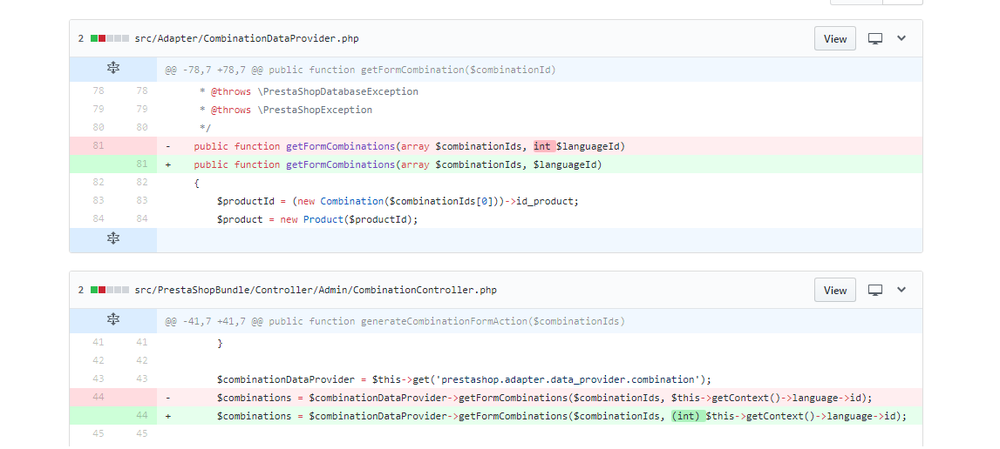Expand hidden lines below line 84 in CombinationDataProvider.php
This screenshot has height=449, width=1000.
click(113, 239)
